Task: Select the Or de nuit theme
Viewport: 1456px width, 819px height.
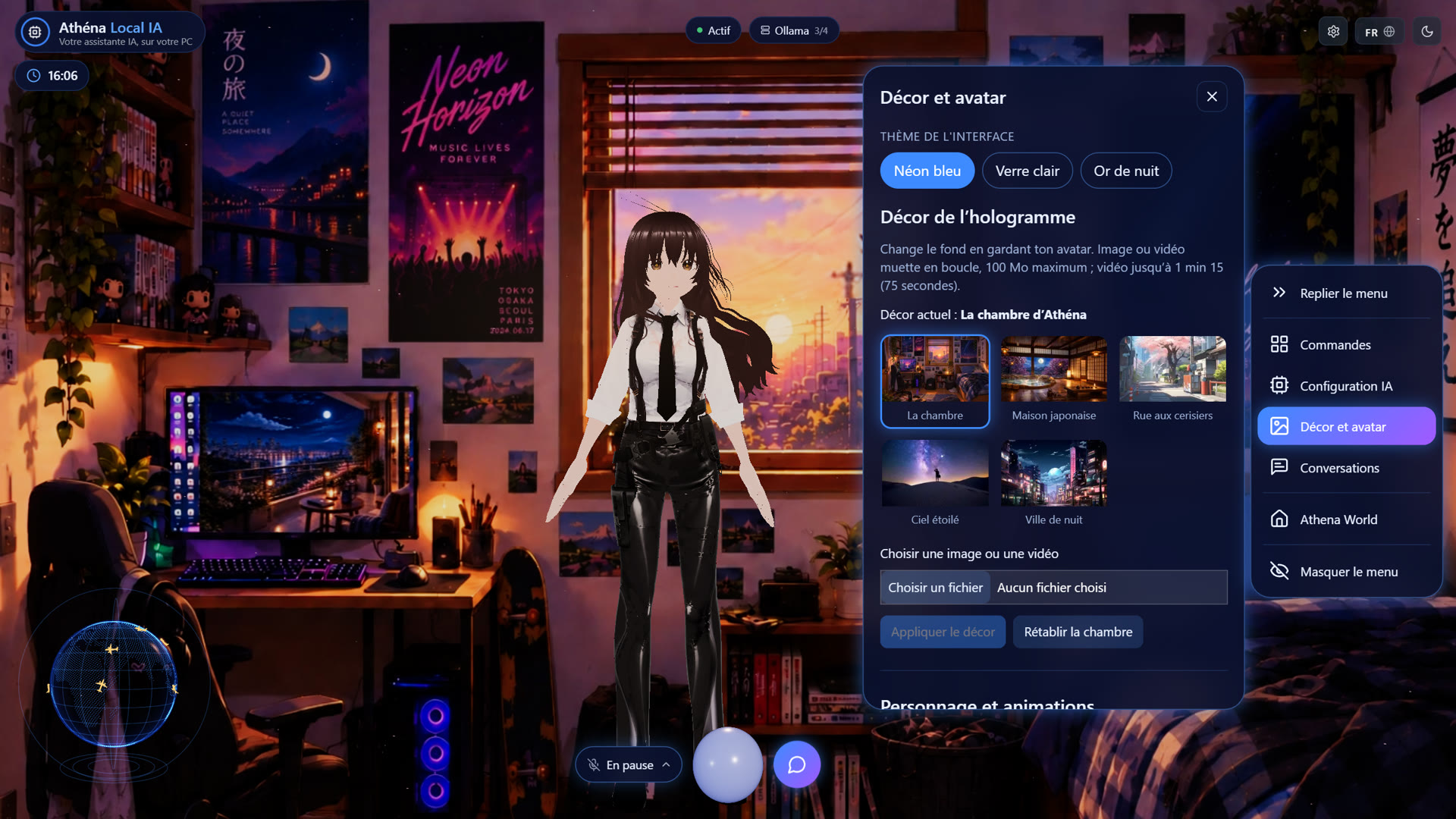Action: point(1125,171)
